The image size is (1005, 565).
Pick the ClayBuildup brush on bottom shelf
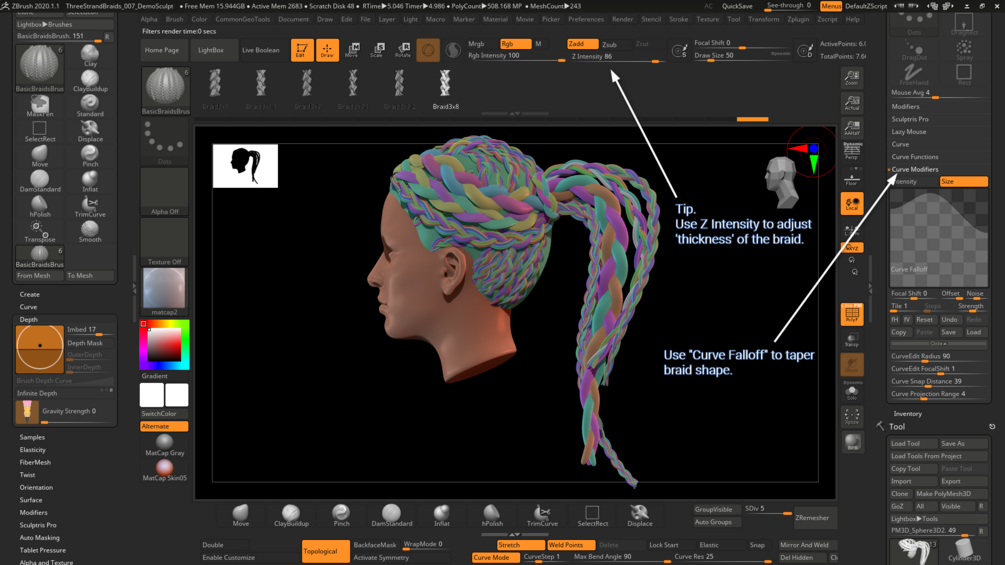291,515
